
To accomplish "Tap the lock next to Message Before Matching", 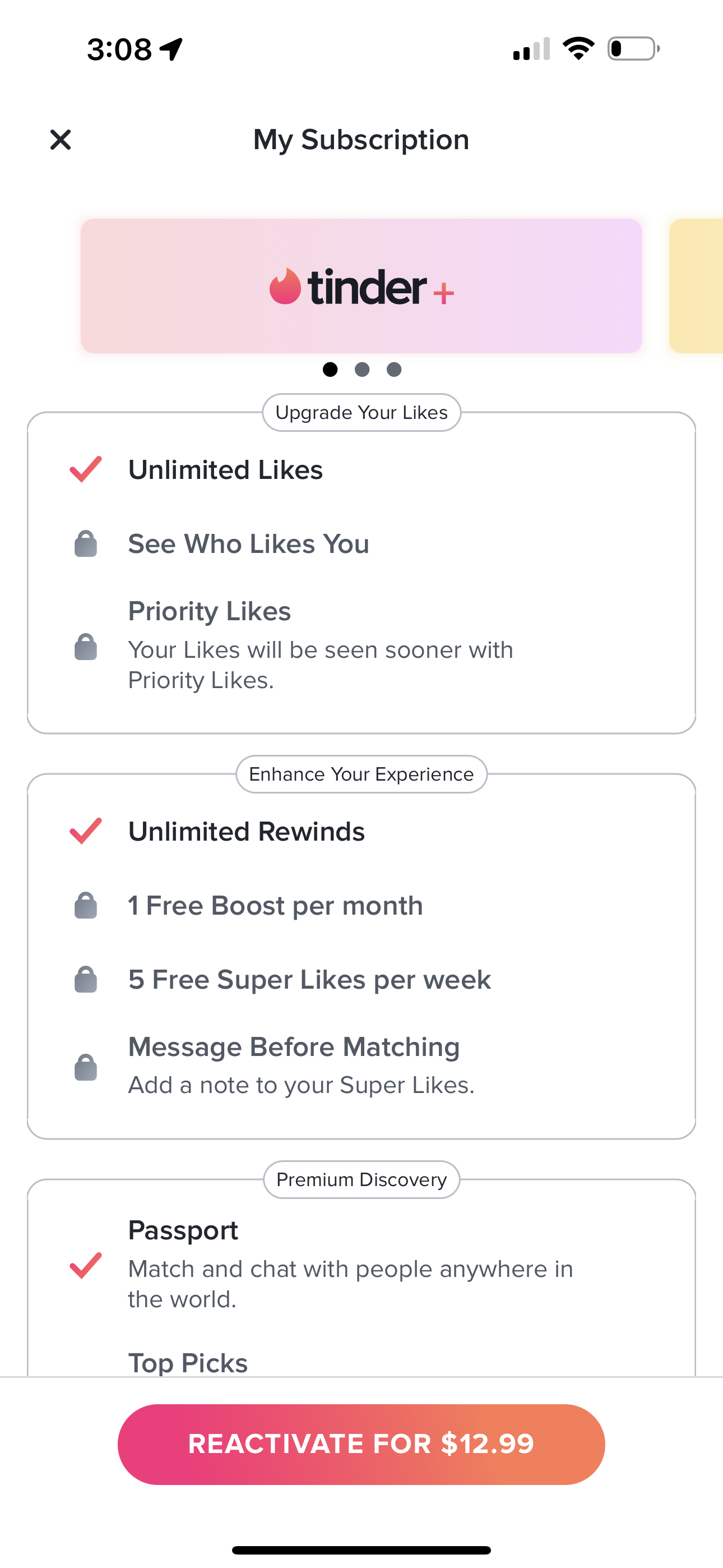I will point(86,1067).
